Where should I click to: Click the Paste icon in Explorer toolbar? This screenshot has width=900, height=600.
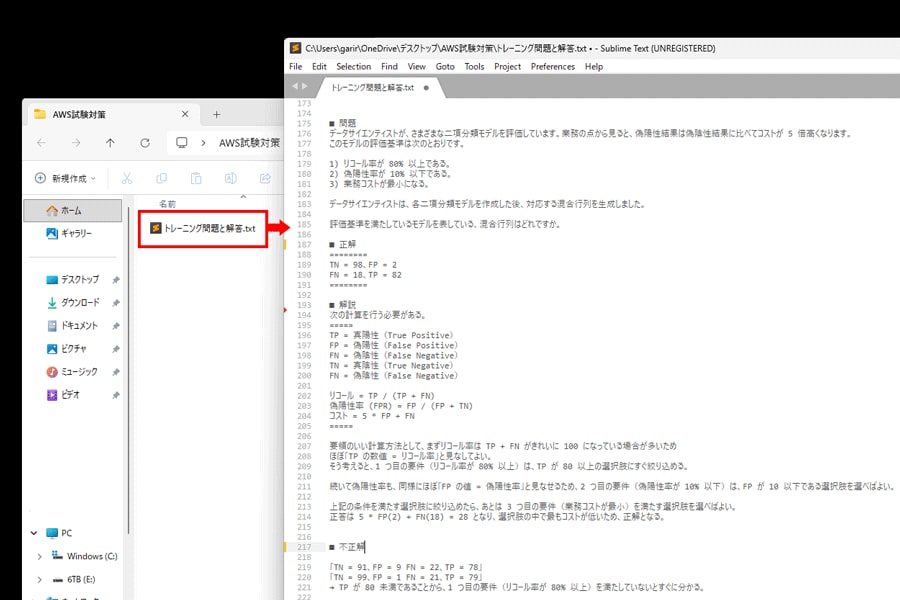coord(196,179)
